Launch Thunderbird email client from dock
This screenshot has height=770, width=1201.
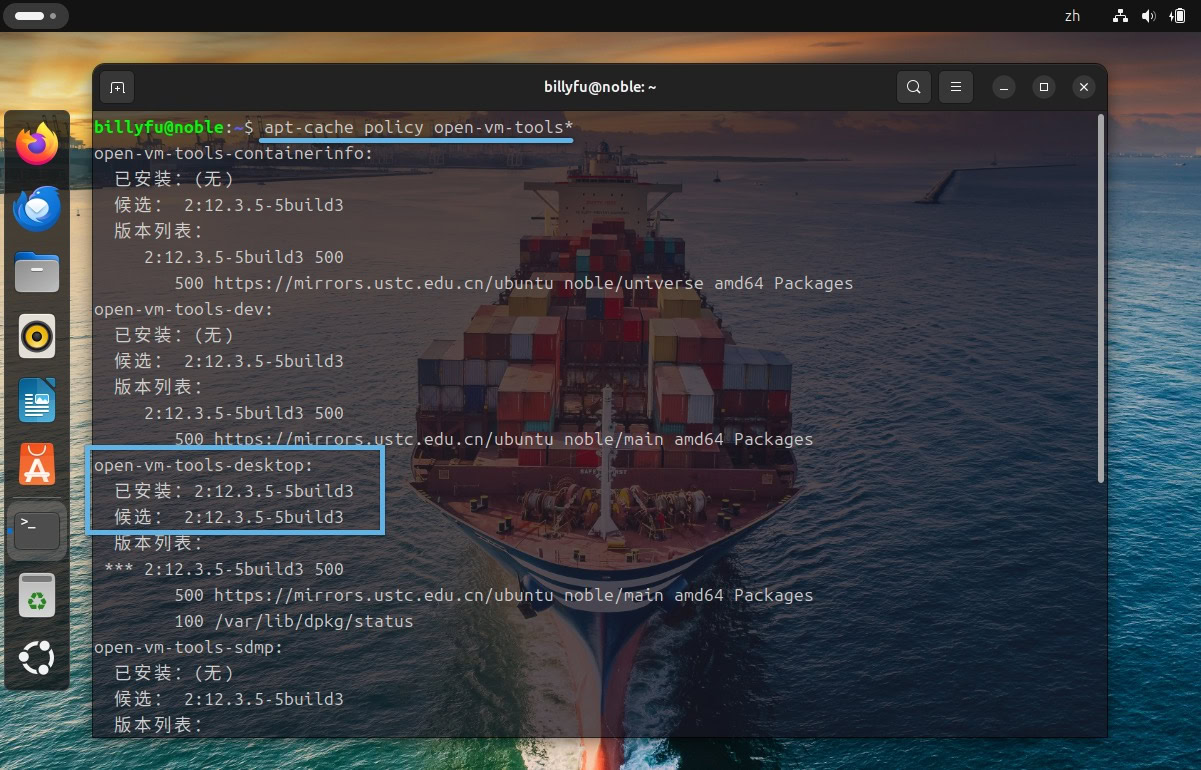tap(36, 208)
